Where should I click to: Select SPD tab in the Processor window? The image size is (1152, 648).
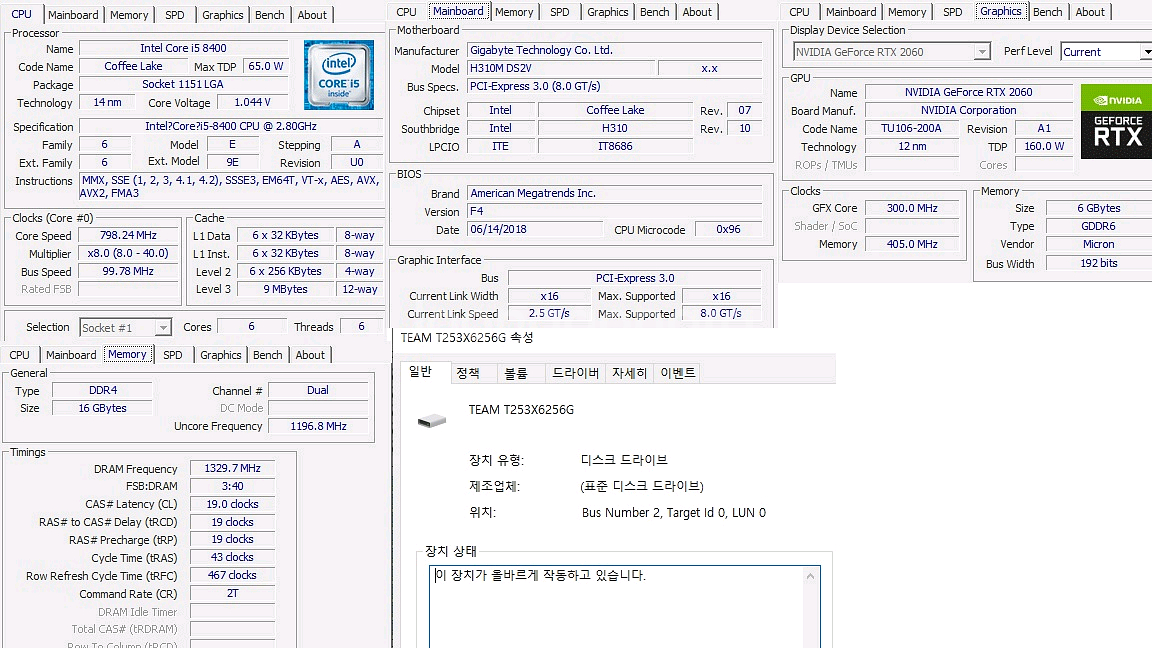click(175, 15)
